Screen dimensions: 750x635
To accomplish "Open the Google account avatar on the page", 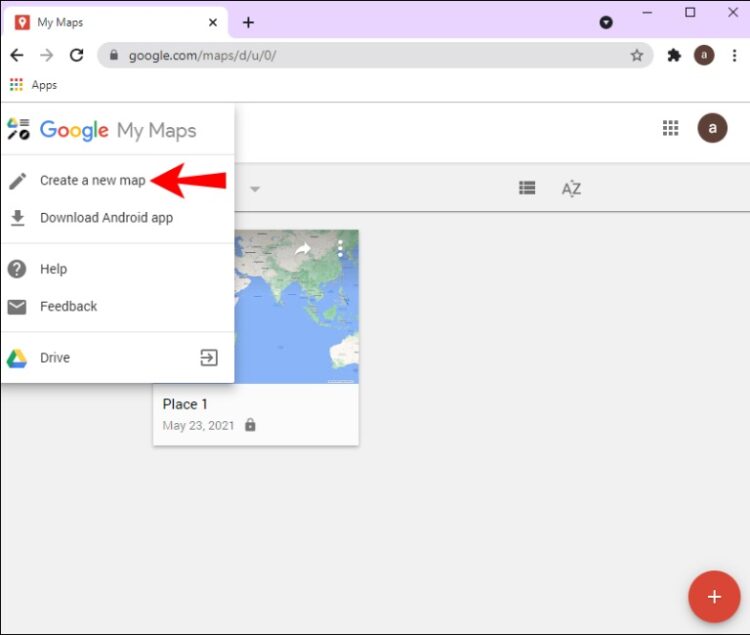I will [x=712, y=128].
